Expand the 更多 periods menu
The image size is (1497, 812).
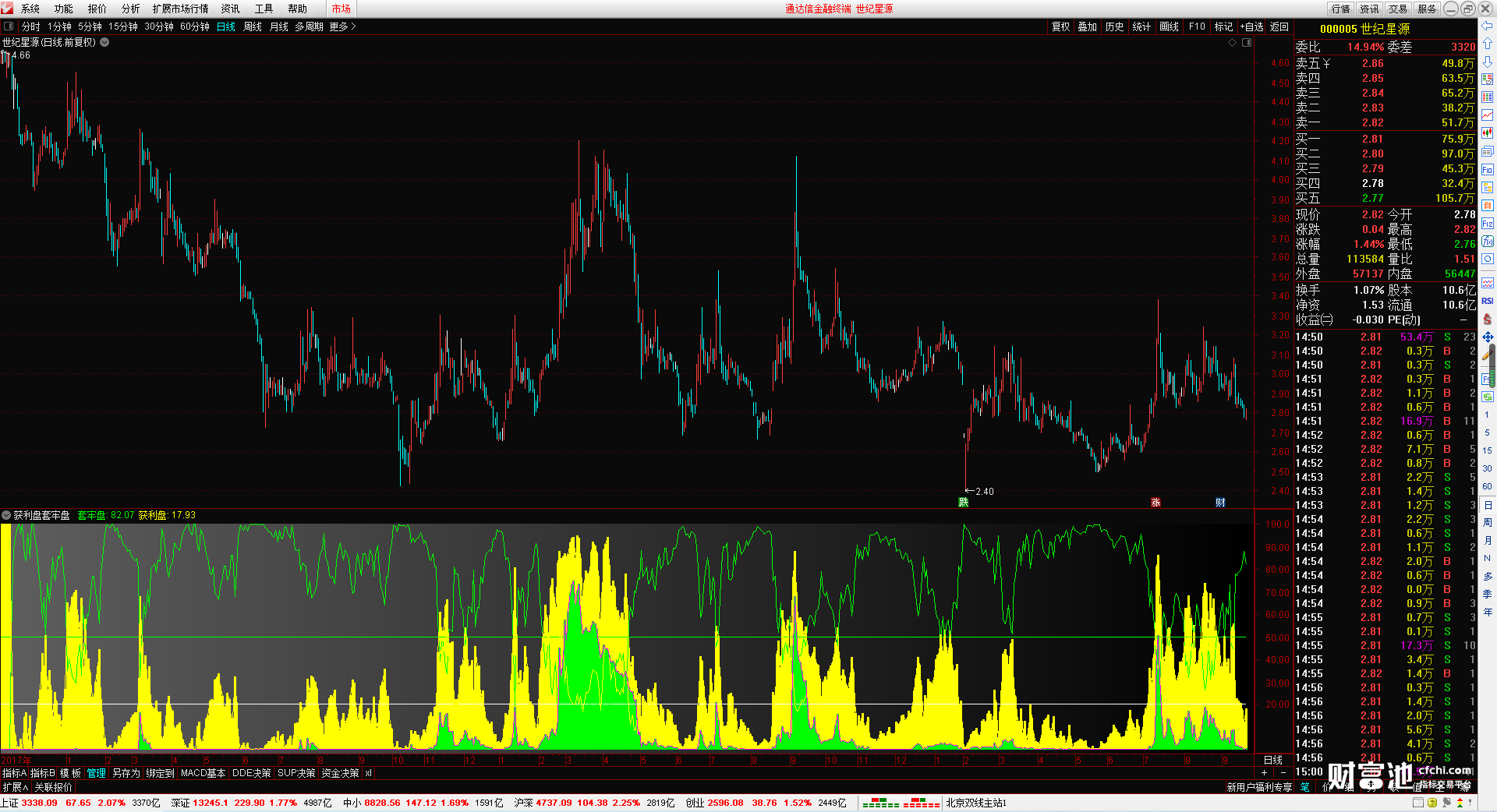[x=342, y=26]
